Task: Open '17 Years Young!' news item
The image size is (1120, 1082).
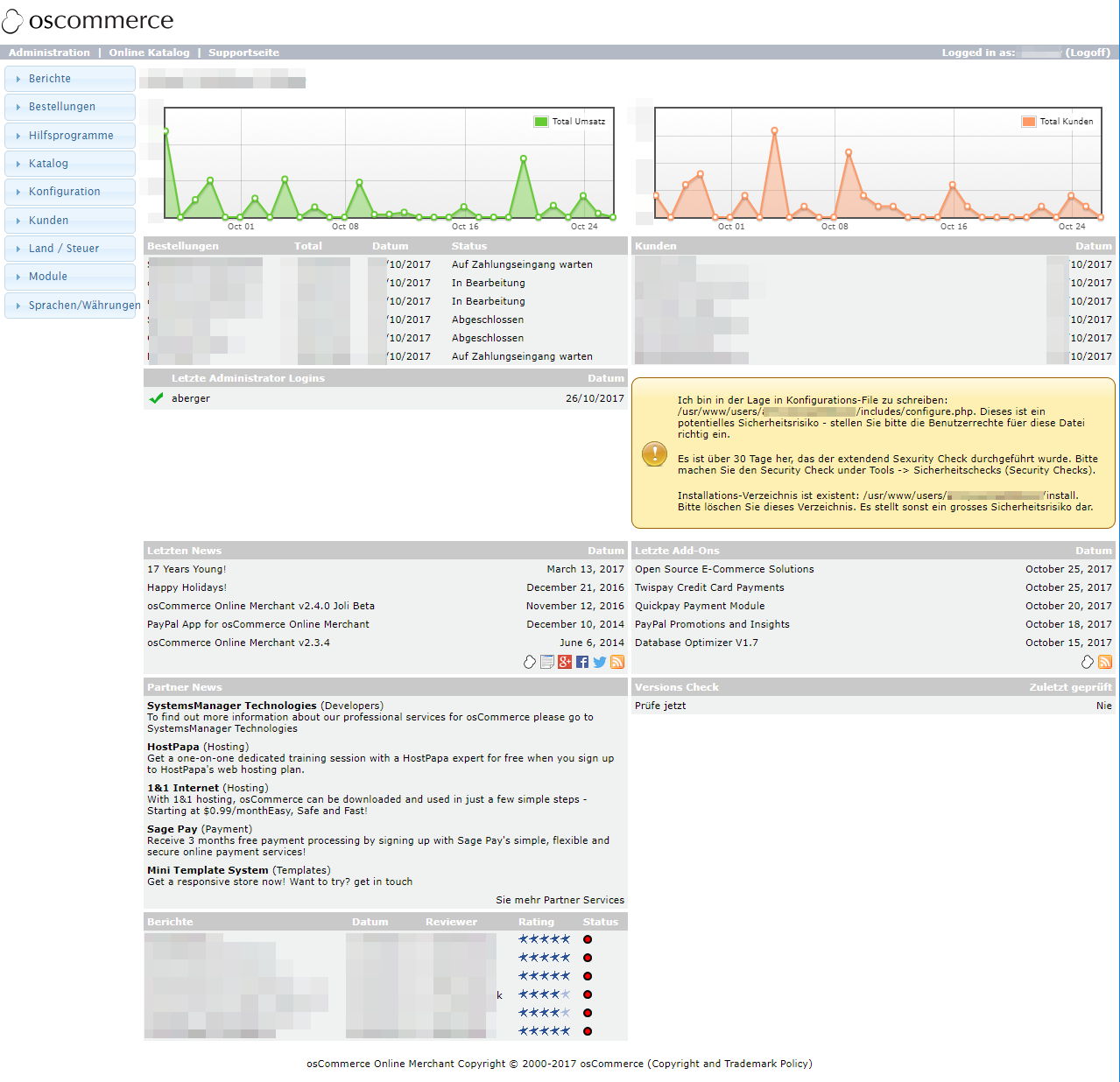Action: pyautogui.click(x=187, y=569)
